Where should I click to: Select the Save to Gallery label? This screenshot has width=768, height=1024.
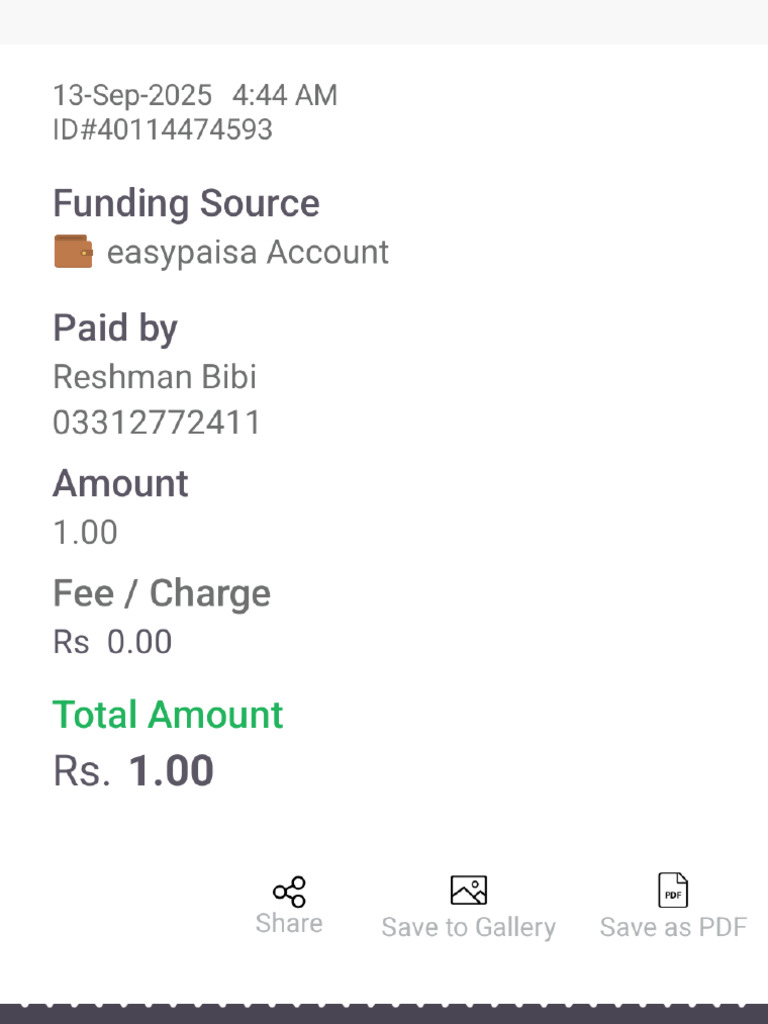point(469,927)
